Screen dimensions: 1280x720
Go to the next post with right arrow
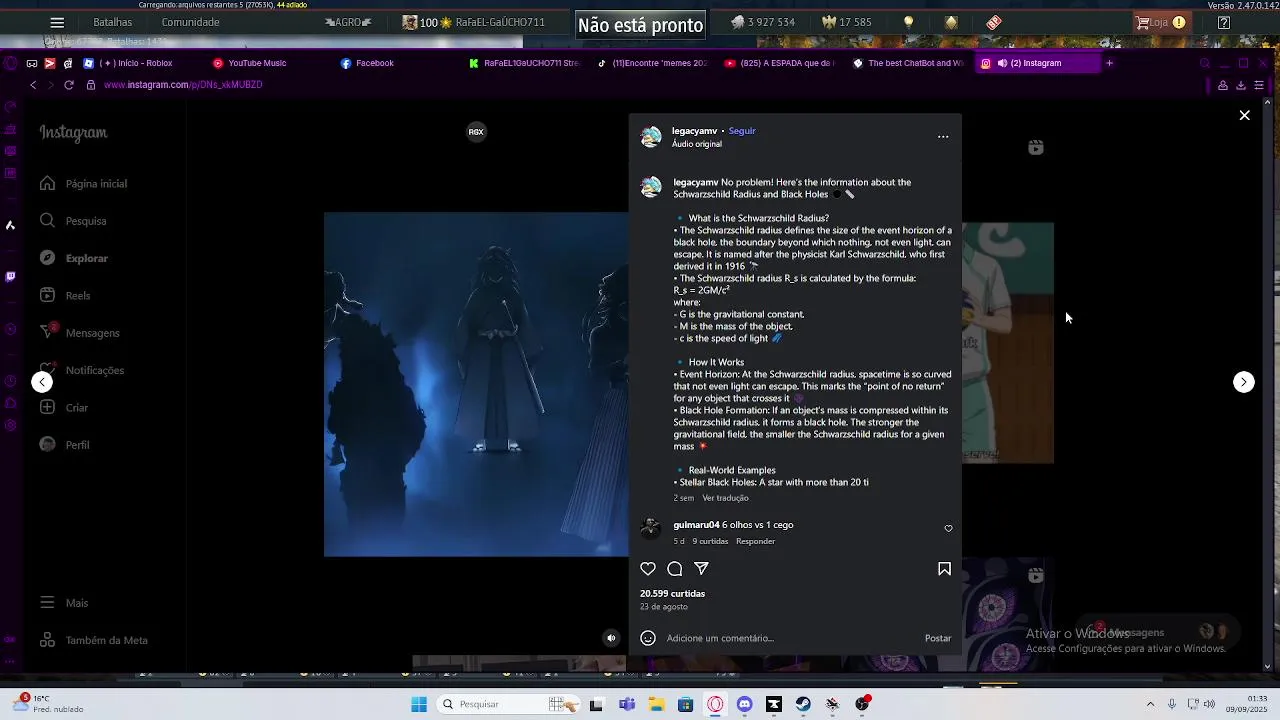[1243, 382]
